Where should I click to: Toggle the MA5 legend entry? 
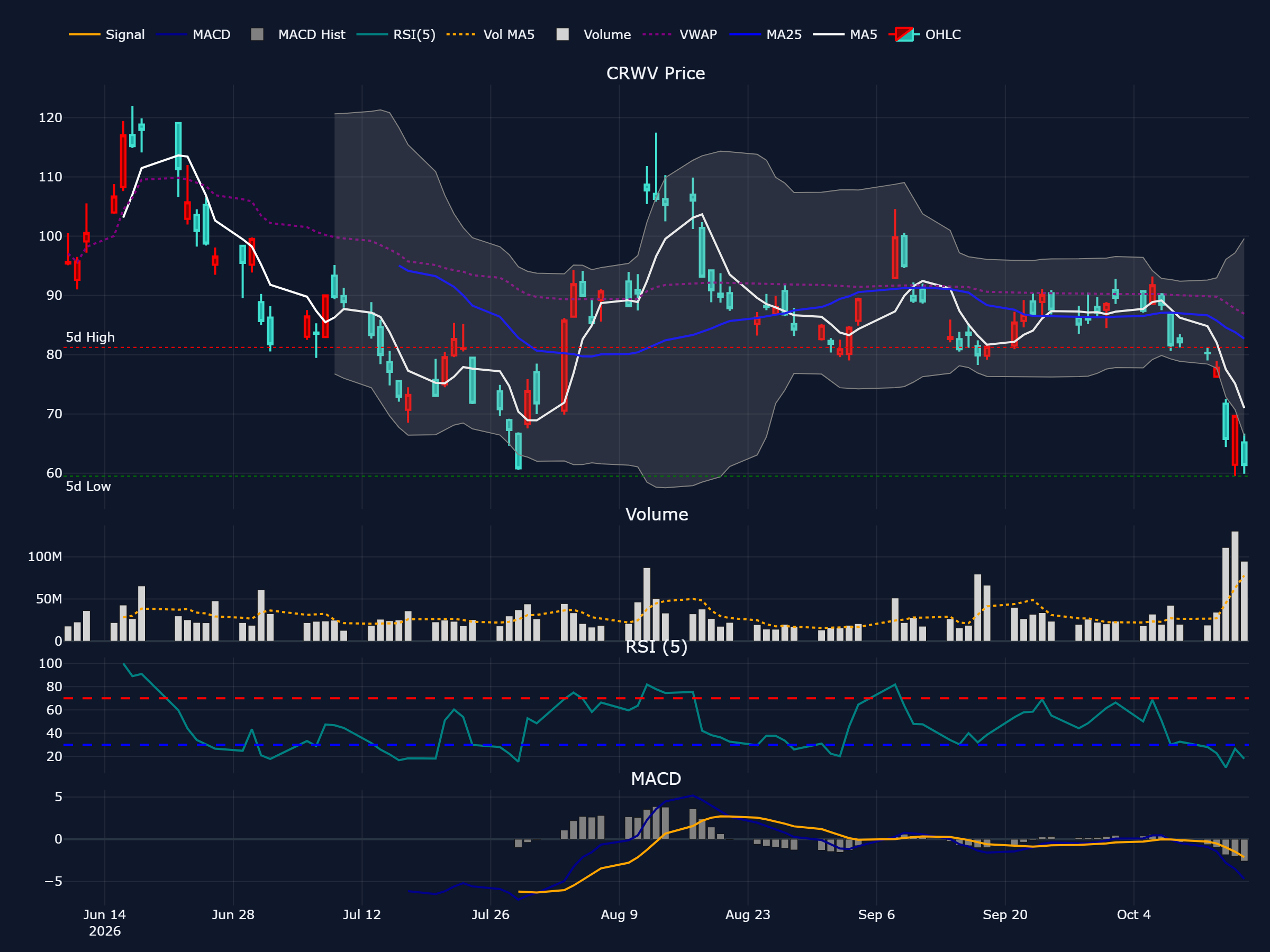[x=845, y=34]
